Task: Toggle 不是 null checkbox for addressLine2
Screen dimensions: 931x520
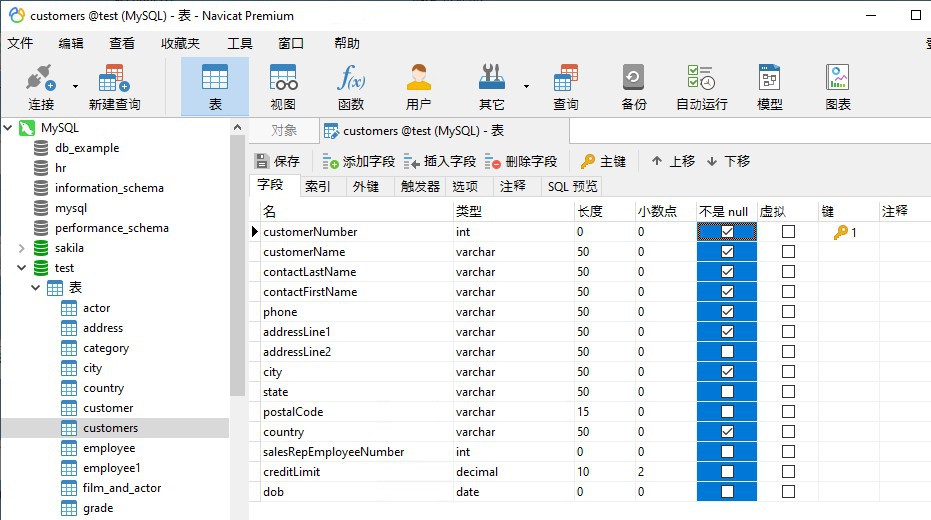Action: pyautogui.click(x=727, y=352)
